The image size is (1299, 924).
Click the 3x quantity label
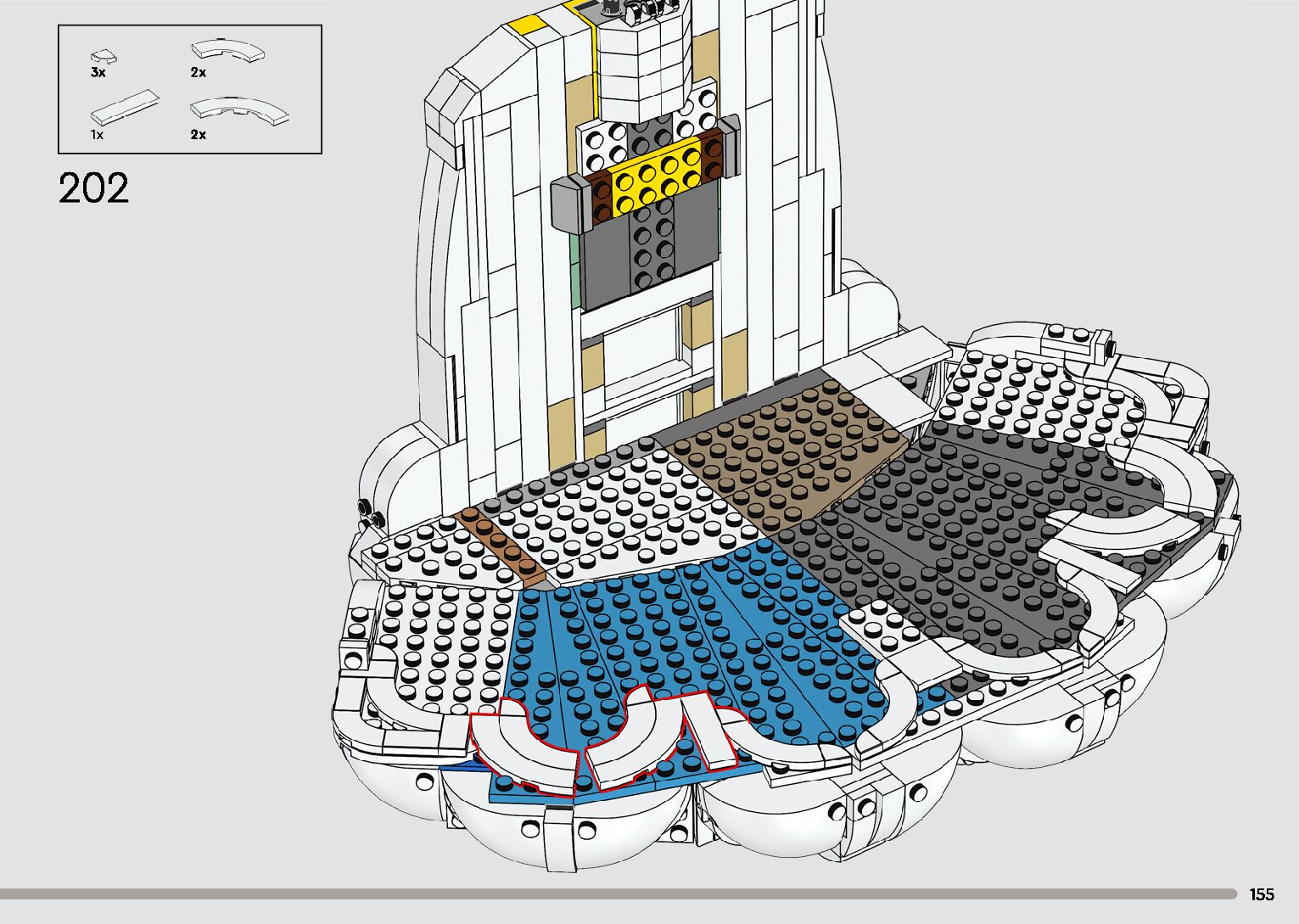coord(98,73)
